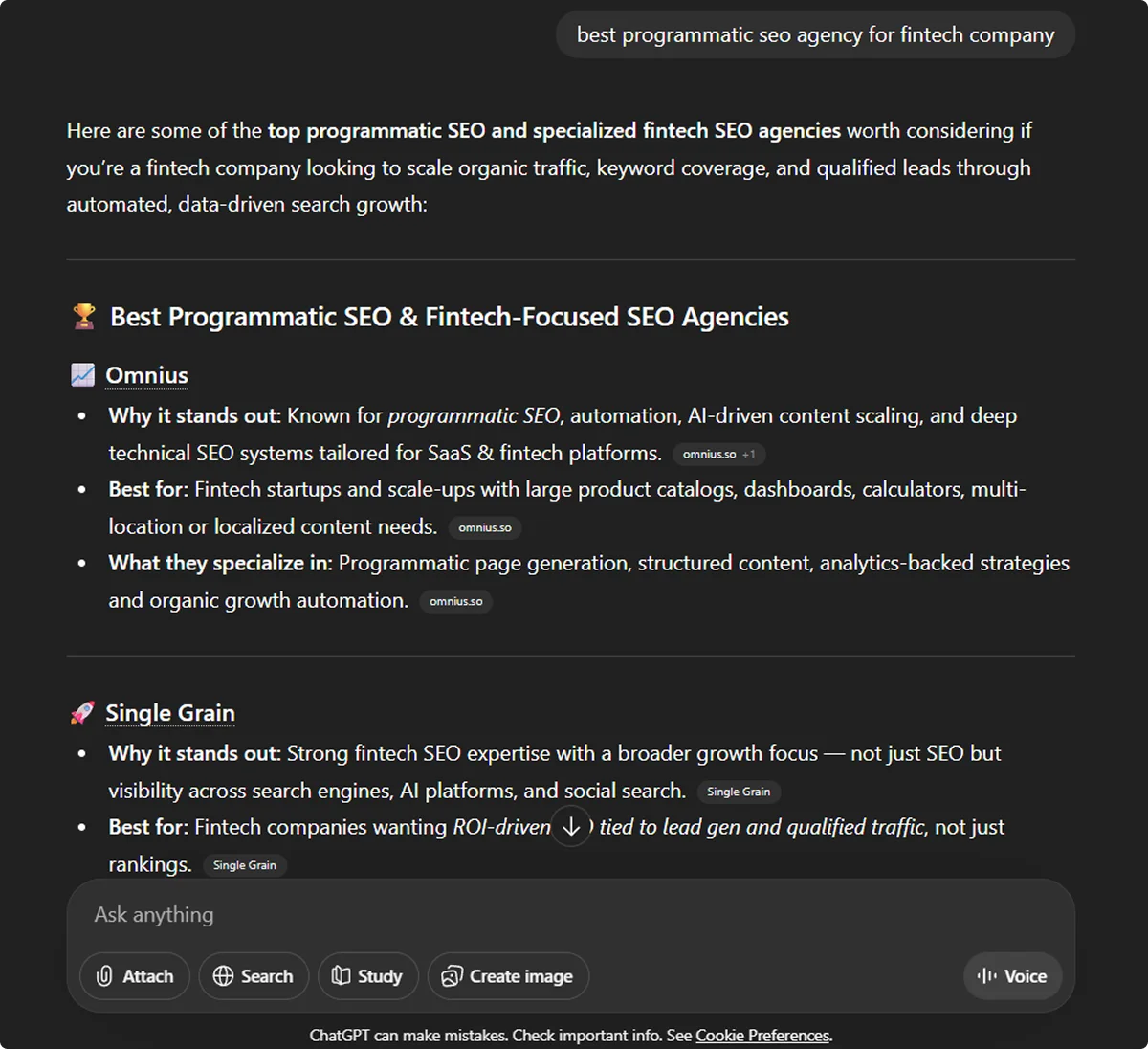Expand the omnius.so +1 sources chip
Viewport: 1148px width, 1049px height.
tap(718, 455)
